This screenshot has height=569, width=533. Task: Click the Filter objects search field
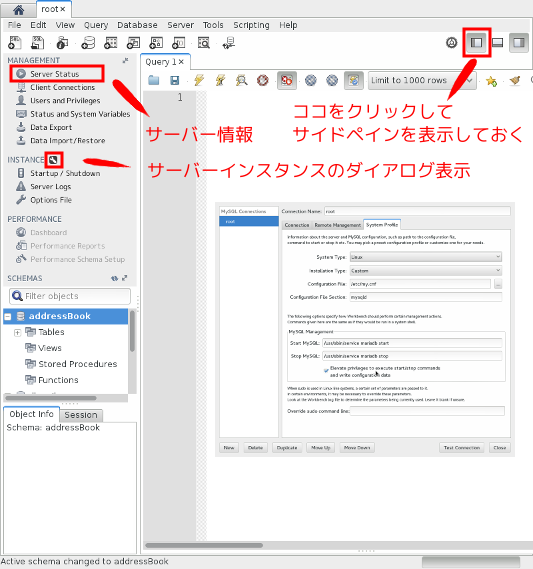click(70, 296)
